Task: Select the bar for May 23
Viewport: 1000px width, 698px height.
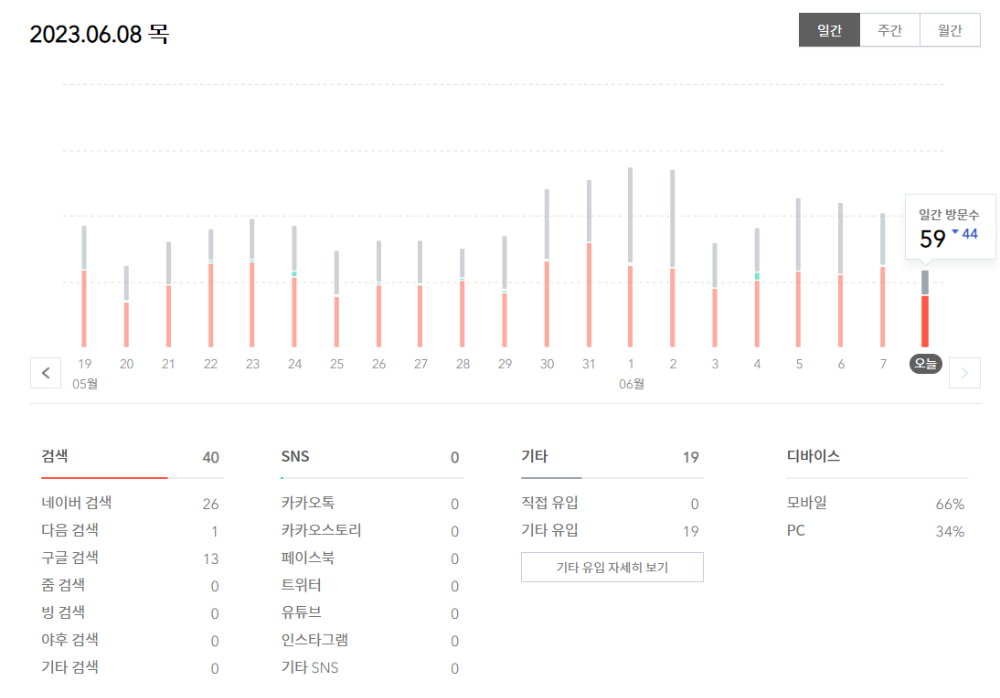Action: pyautogui.click(x=252, y=283)
